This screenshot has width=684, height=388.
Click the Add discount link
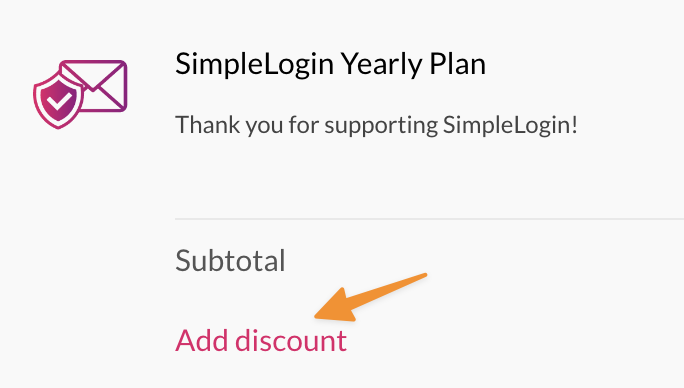261,340
